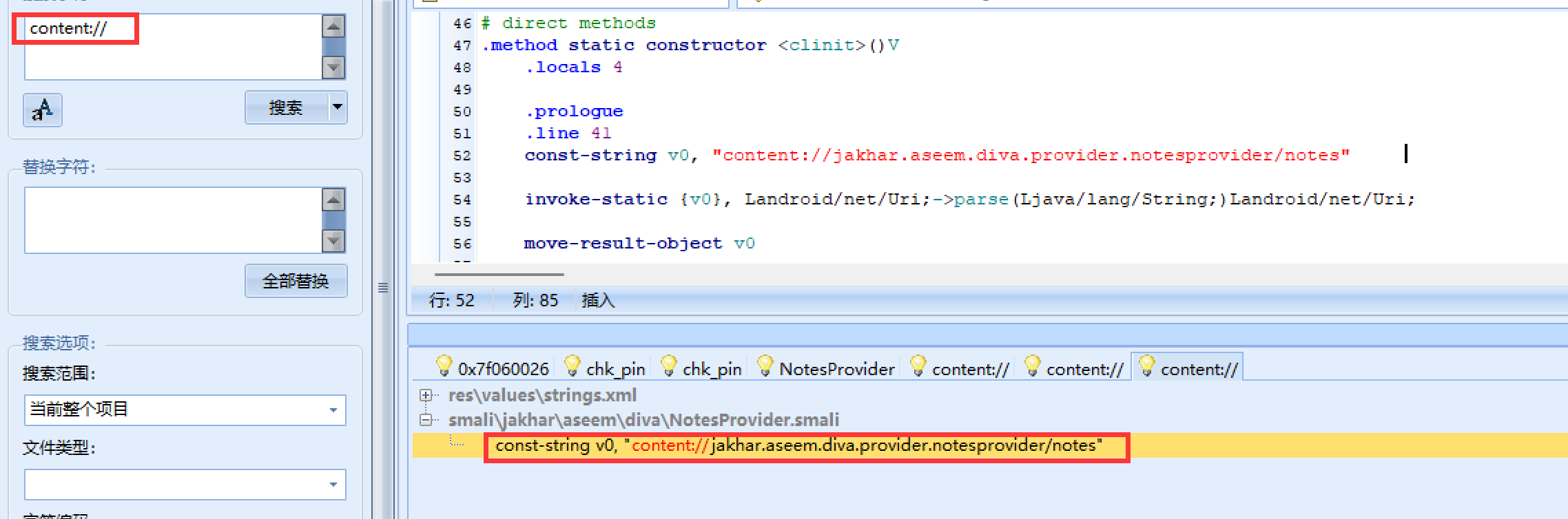1568x519 pixels.
Task: Click the status bar '列: 85' indicator
Action: coord(535,300)
